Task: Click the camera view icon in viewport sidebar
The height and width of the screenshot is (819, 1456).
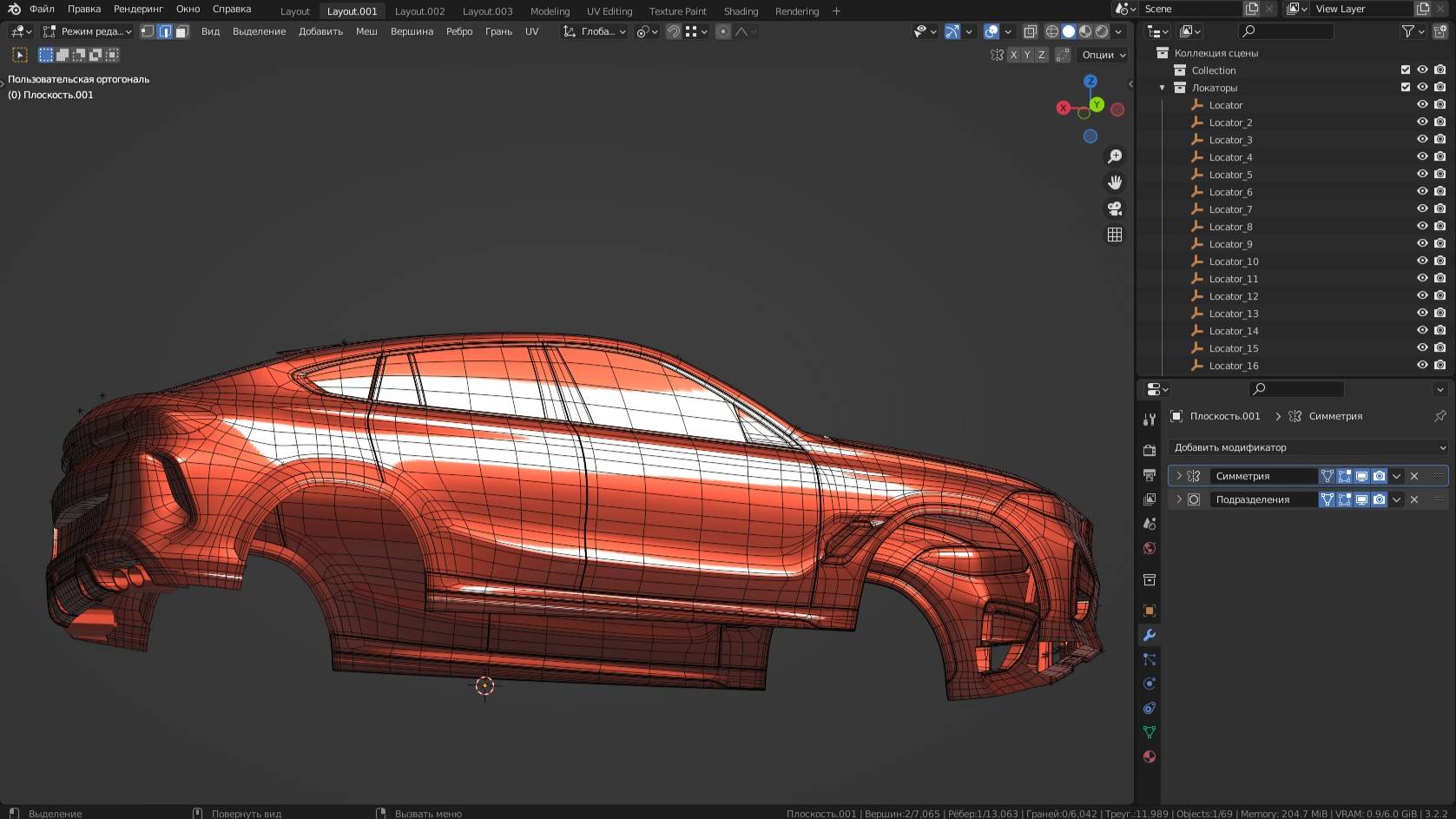Action: click(1115, 208)
